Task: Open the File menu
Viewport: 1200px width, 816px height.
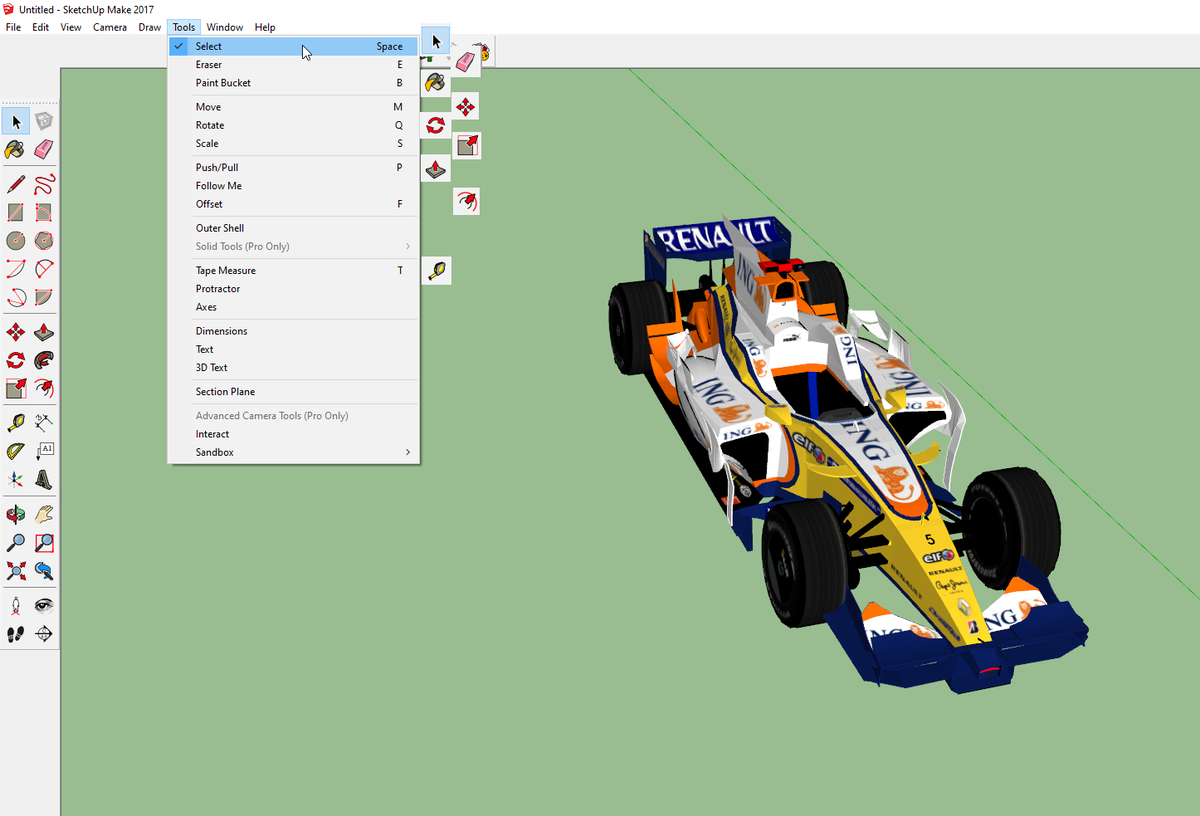Action: (x=13, y=27)
